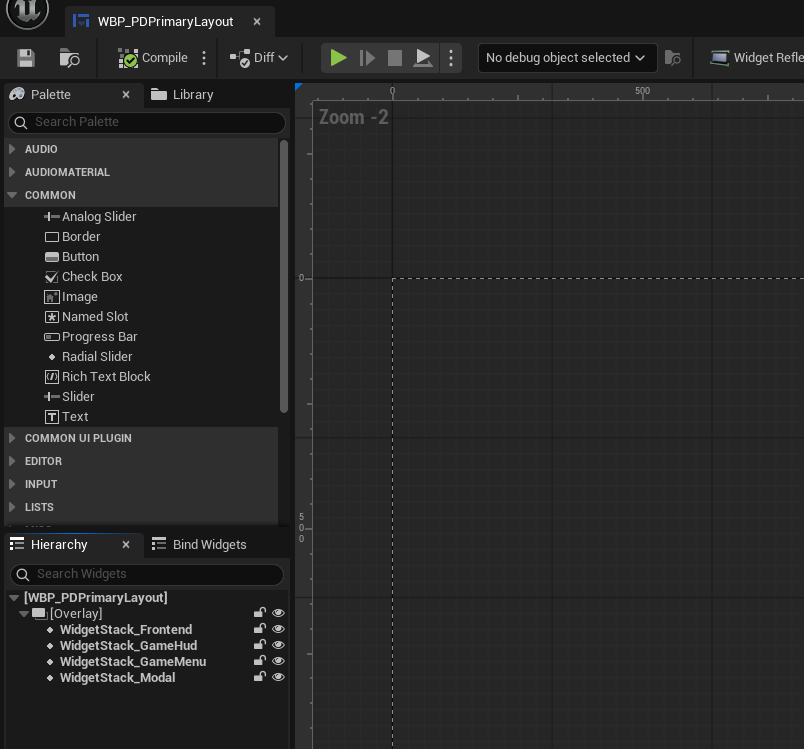Switch to the Library tab
Viewport: 804px width, 749px height.
(182, 94)
